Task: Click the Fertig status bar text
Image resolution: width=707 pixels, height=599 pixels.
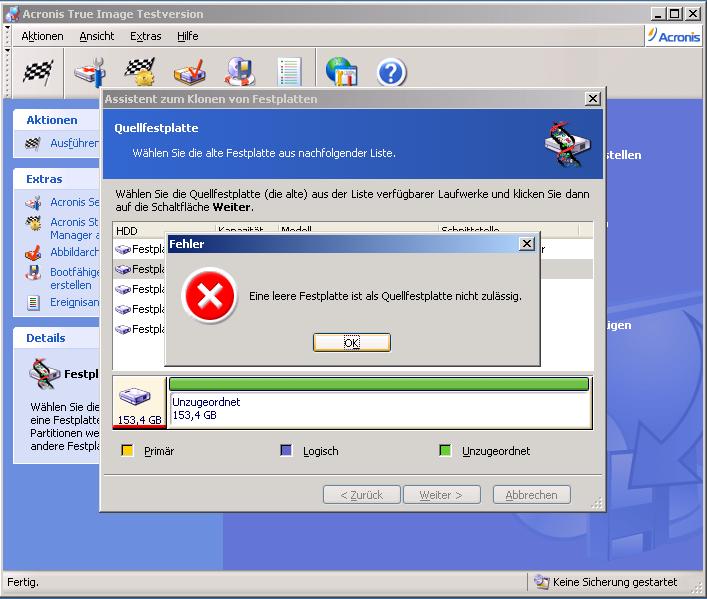Action: 23,582
